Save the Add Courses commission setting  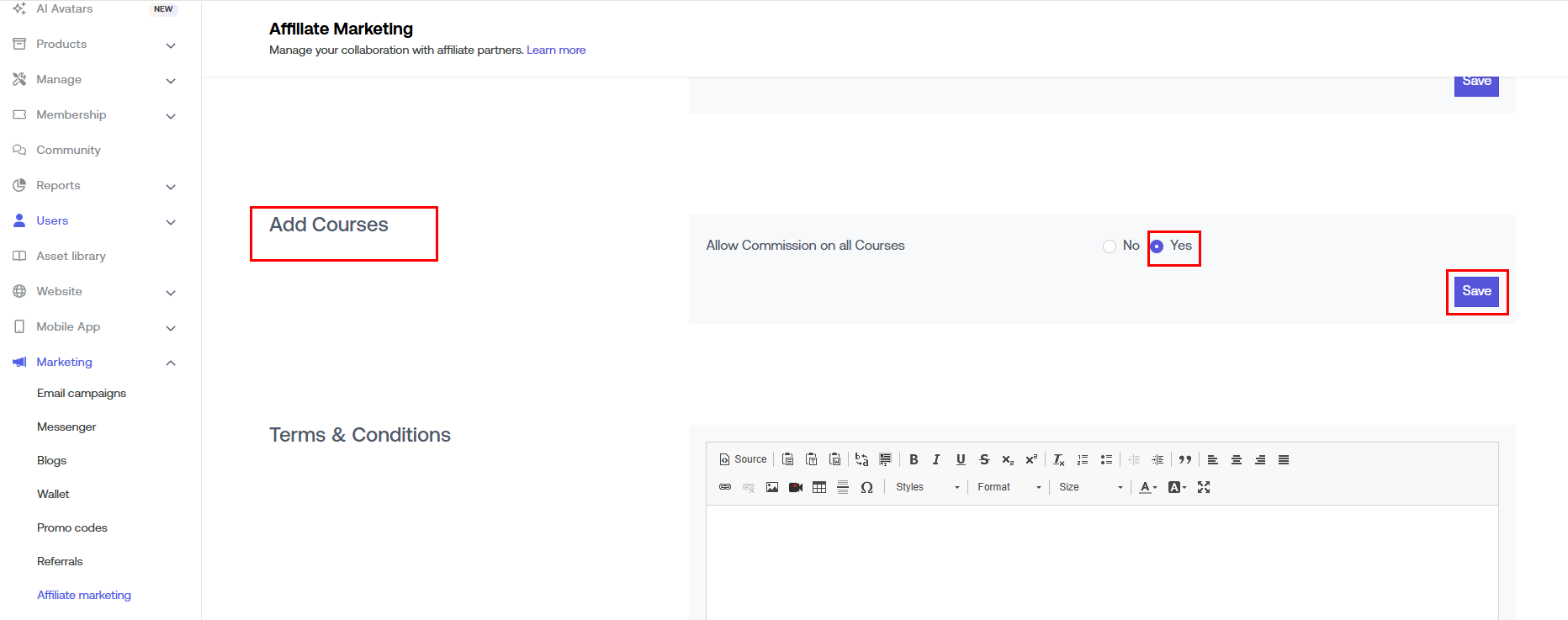pos(1476,291)
